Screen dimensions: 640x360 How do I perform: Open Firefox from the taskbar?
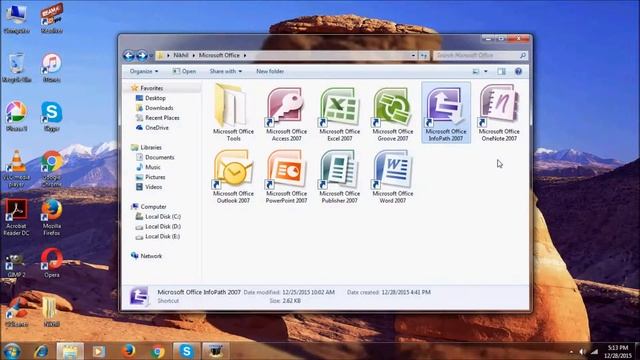(128, 351)
